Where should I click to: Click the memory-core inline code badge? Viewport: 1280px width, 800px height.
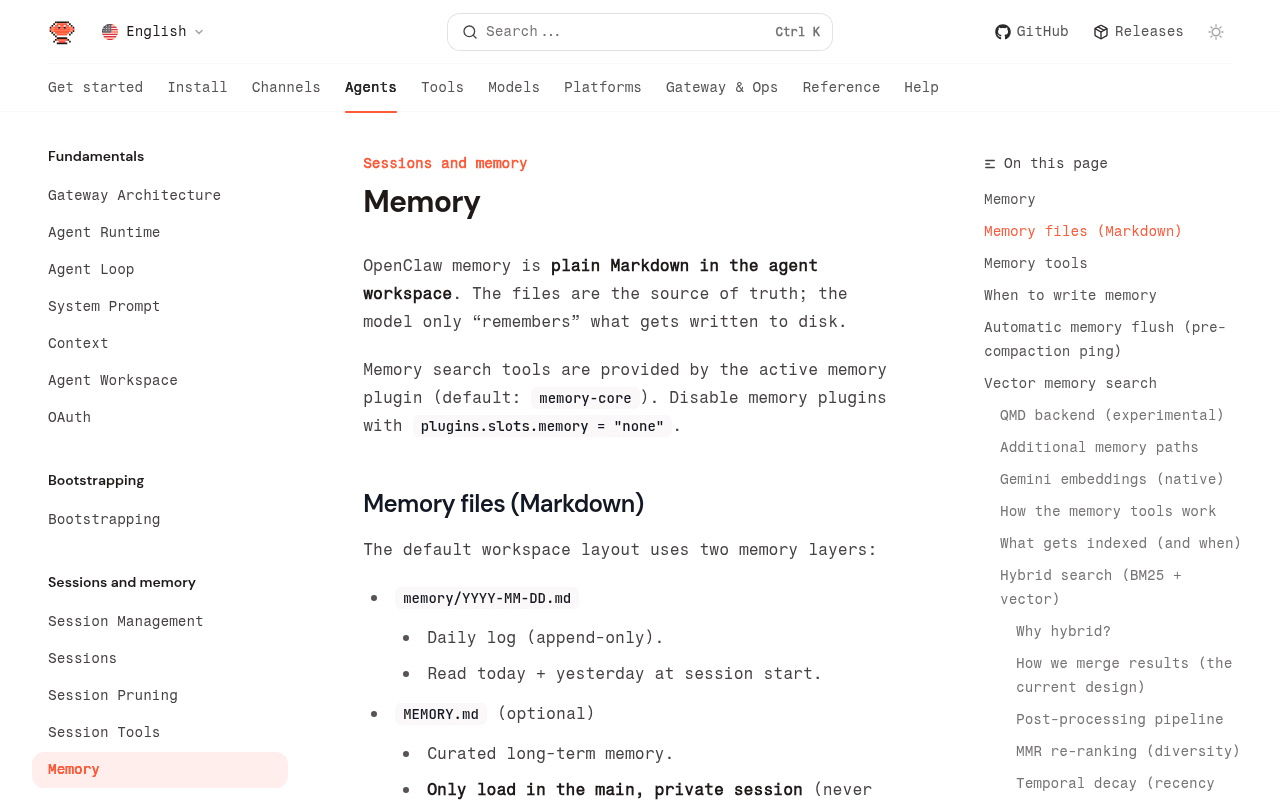click(586, 396)
